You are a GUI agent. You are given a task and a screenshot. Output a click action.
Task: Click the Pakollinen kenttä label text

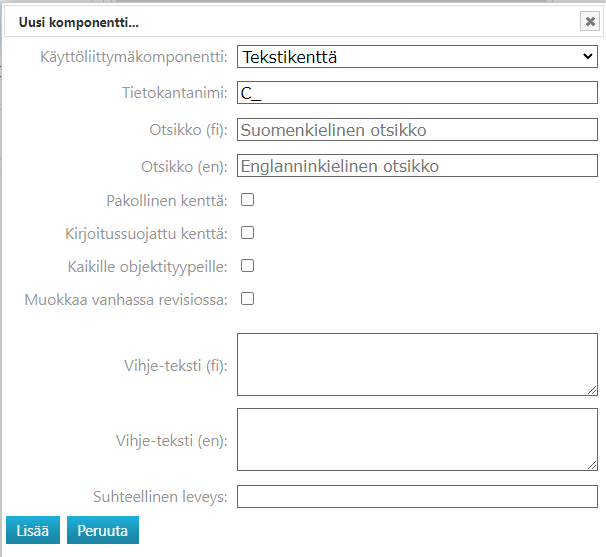[167, 201]
